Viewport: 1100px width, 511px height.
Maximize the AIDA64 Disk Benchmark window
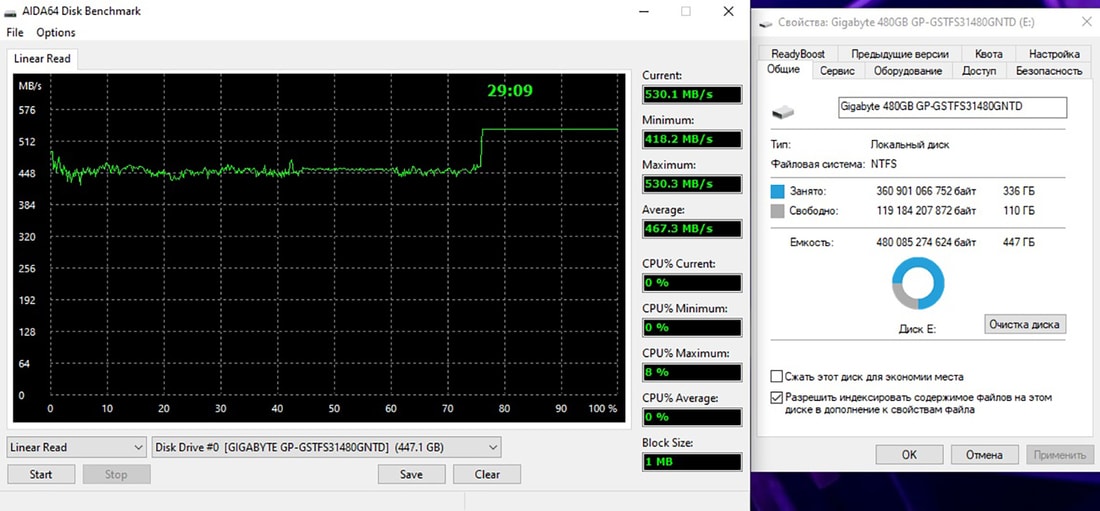coord(686,11)
